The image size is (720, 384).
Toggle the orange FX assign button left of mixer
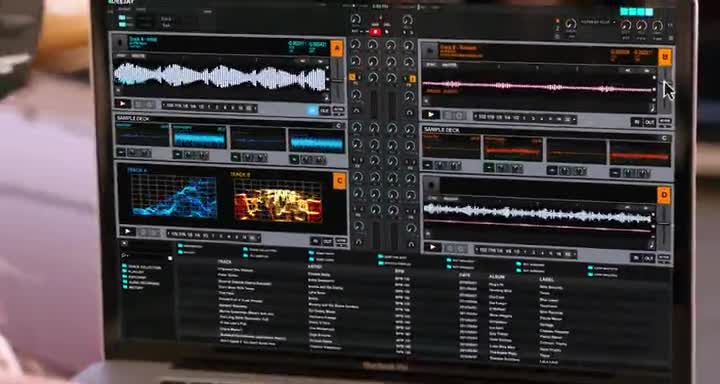(x=352, y=77)
